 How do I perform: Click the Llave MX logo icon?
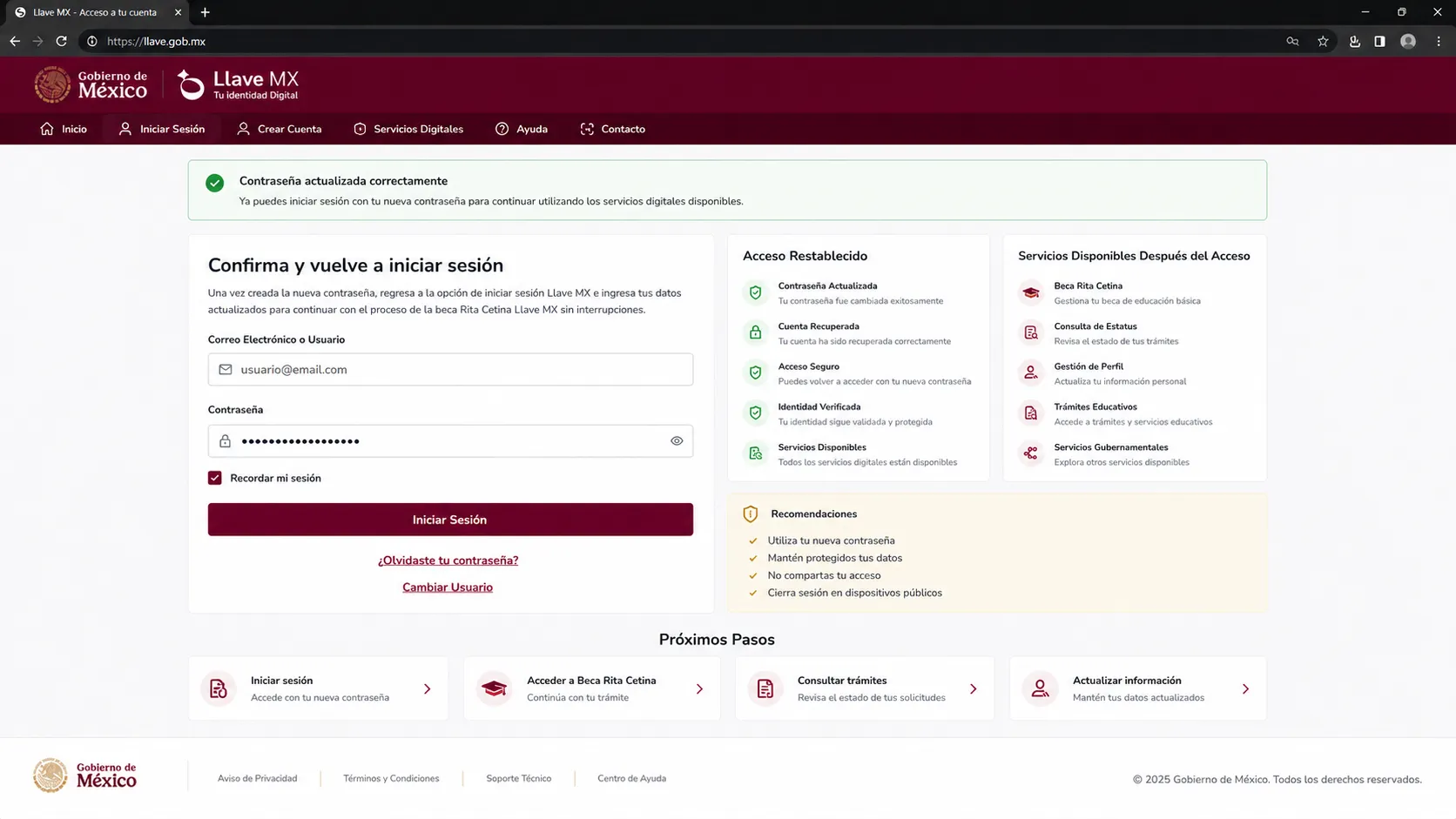[191, 84]
